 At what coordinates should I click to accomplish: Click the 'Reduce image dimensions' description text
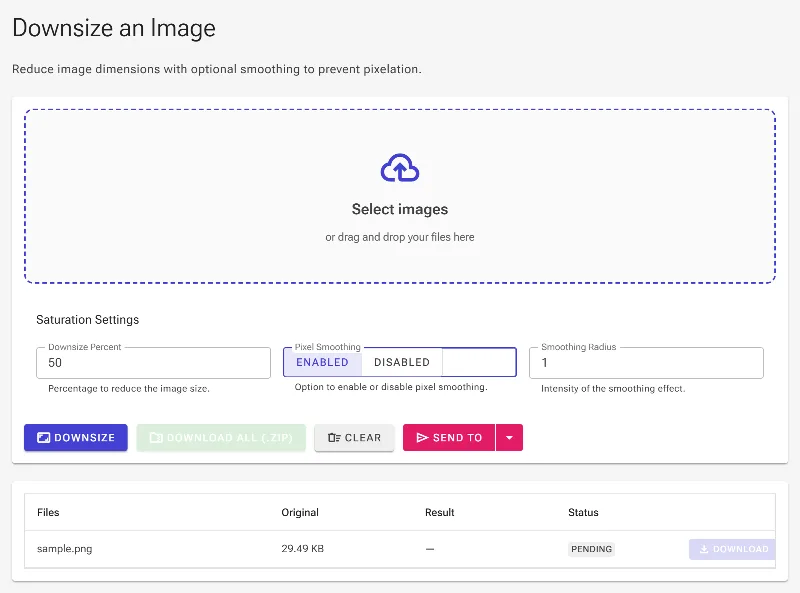pos(217,69)
